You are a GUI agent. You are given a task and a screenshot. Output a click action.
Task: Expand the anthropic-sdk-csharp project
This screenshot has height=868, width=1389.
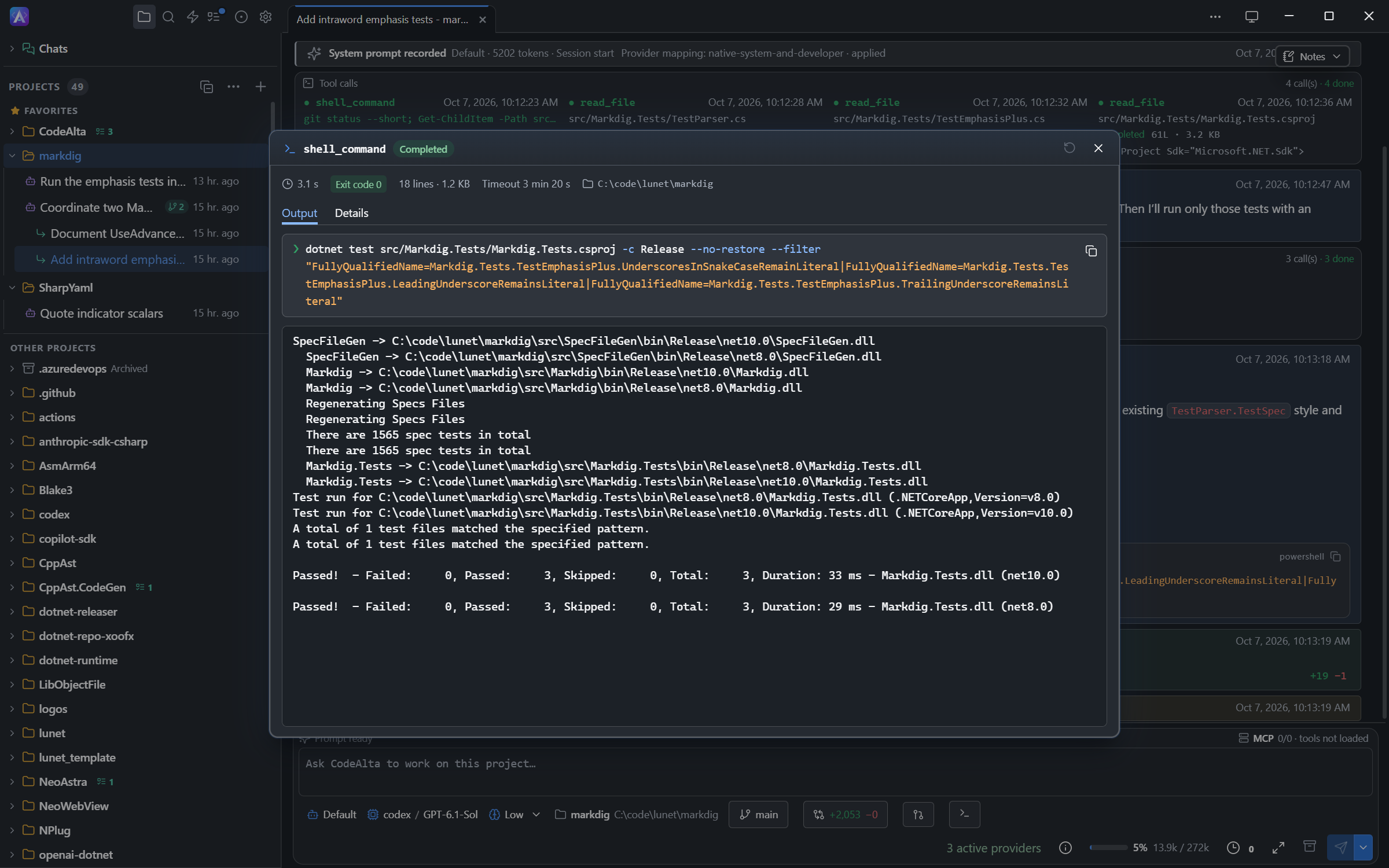point(12,442)
